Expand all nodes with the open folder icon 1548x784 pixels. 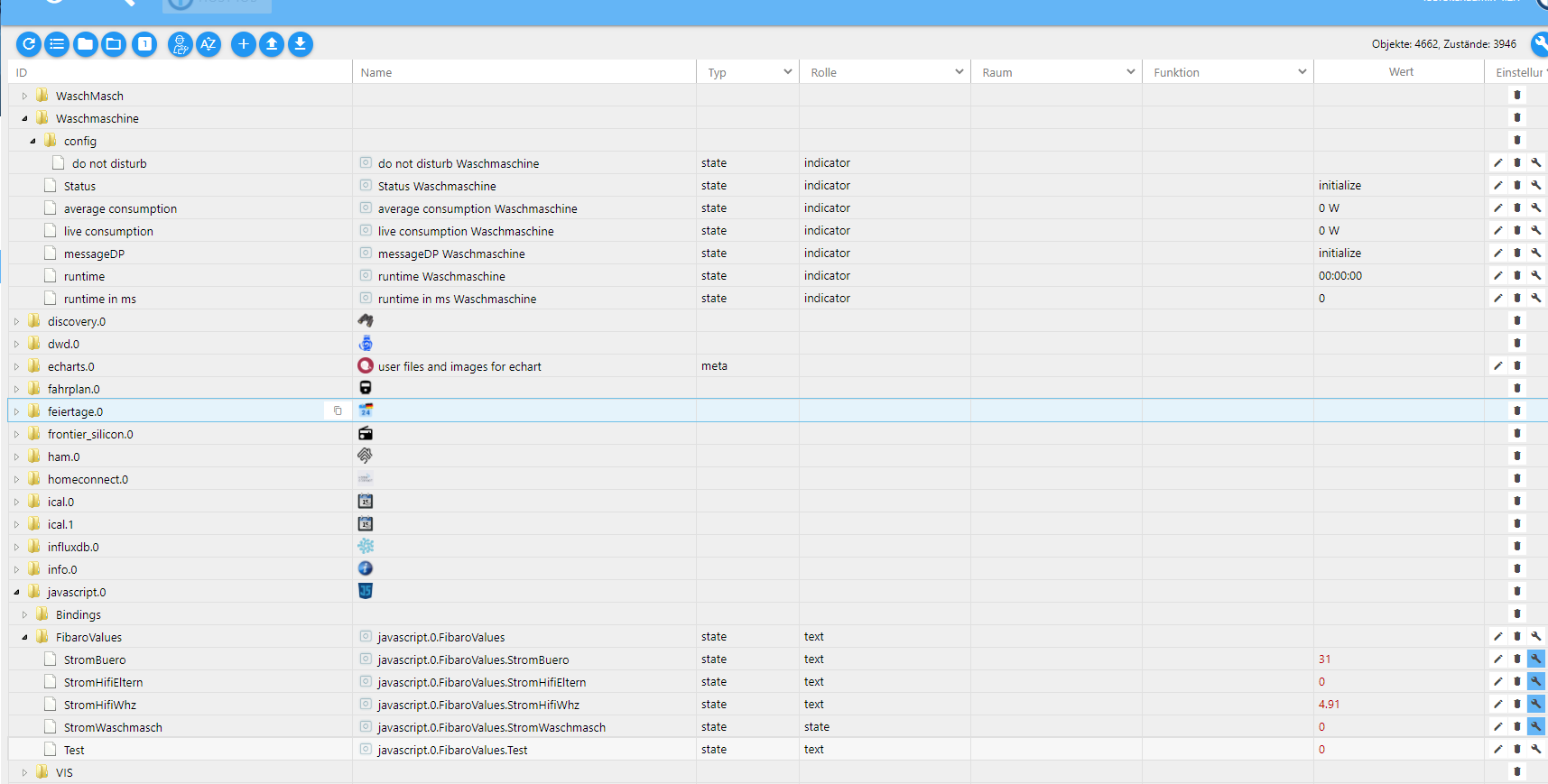114,44
